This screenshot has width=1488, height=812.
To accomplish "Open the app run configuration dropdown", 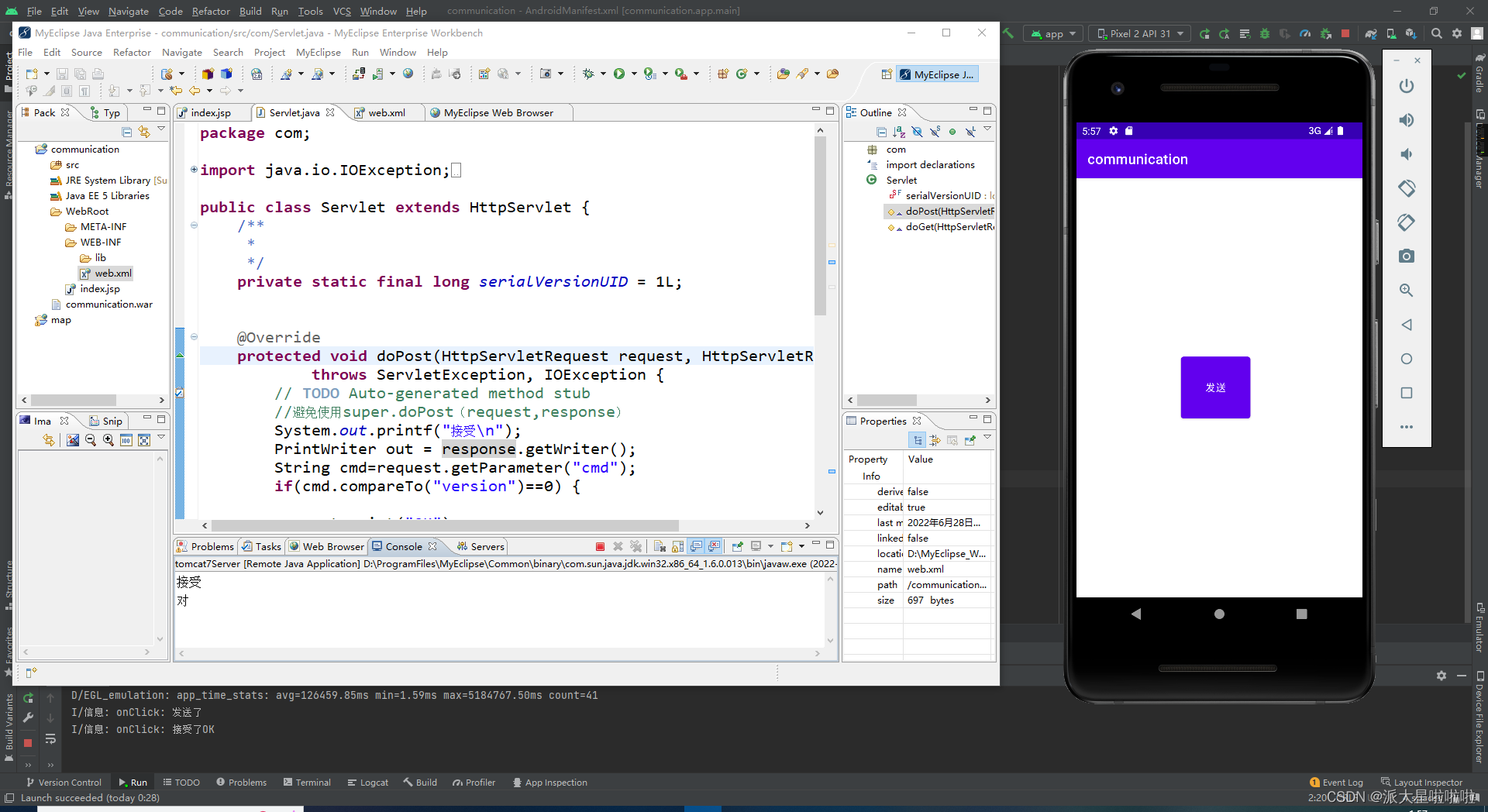I will click(1054, 33).
